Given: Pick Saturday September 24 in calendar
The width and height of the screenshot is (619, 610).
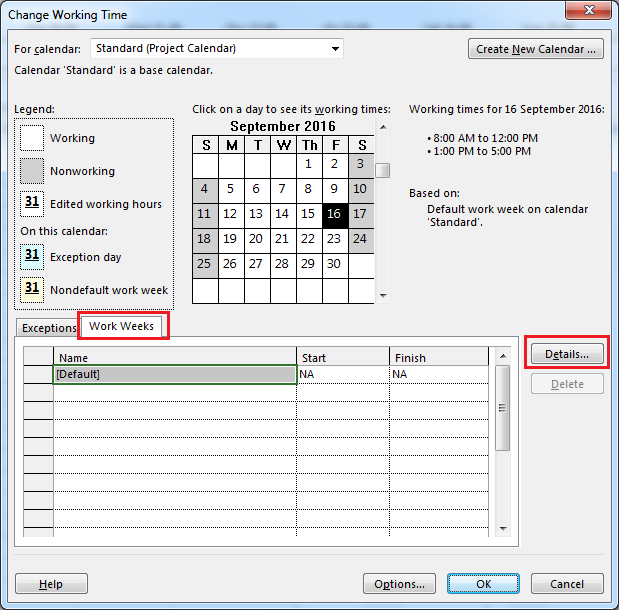Looking at the screenshot, I should pyautogui.click(x=360, y=239).
